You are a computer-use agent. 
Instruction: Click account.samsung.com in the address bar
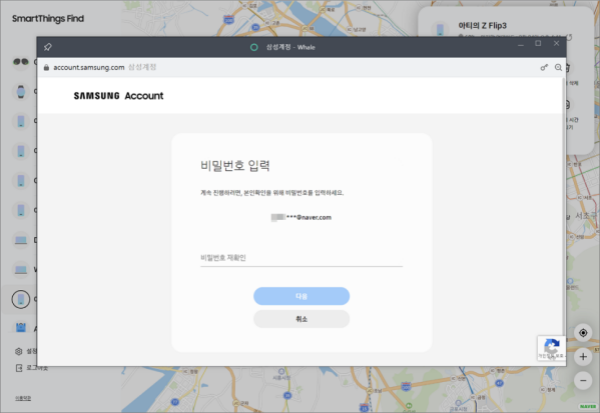89,67
